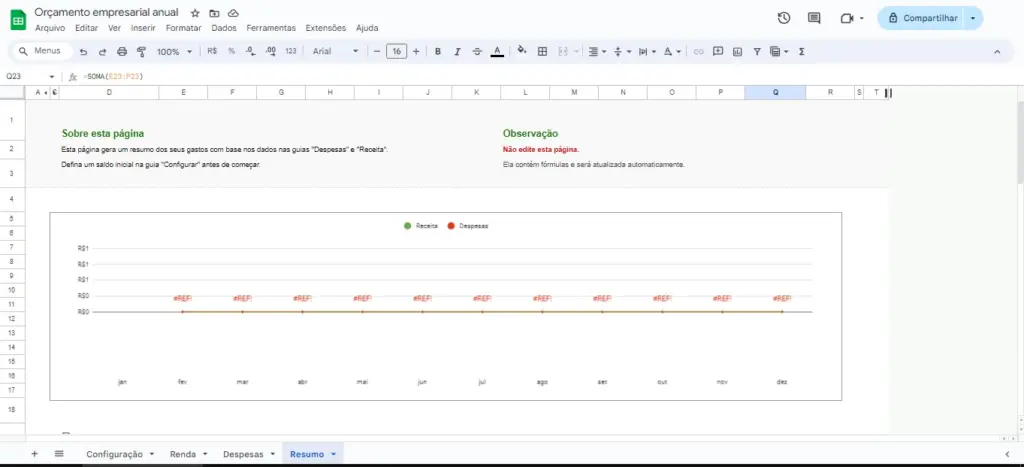Open horizontal align dropdown

coord(597,51)
